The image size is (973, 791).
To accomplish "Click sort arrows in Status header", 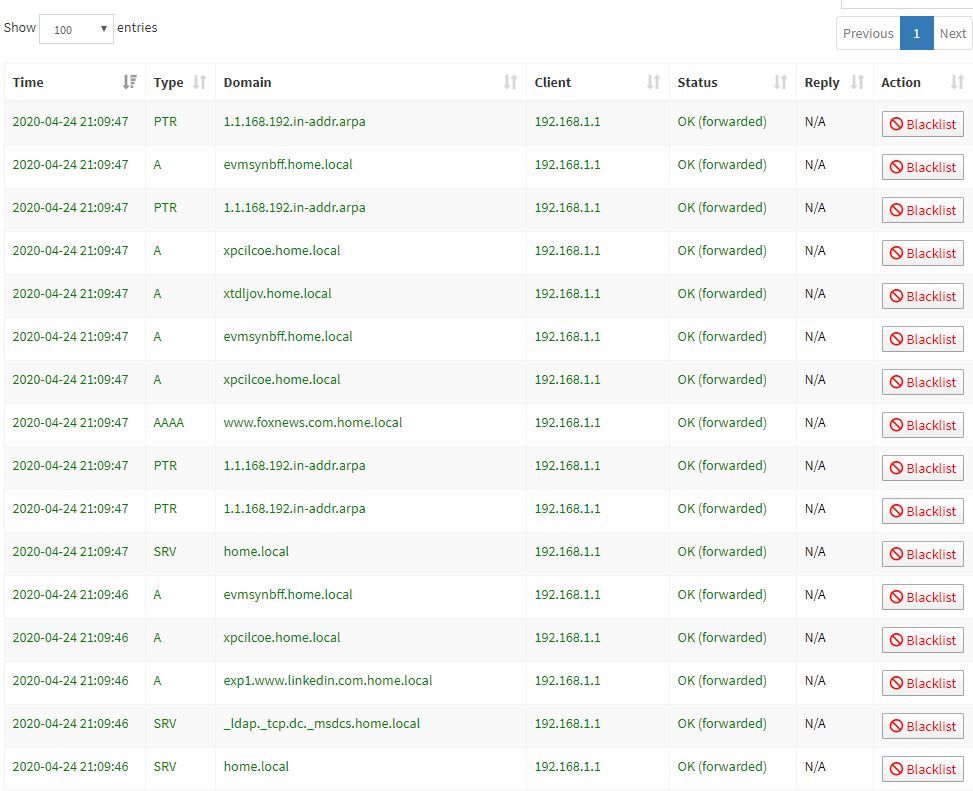I will 780,82.
